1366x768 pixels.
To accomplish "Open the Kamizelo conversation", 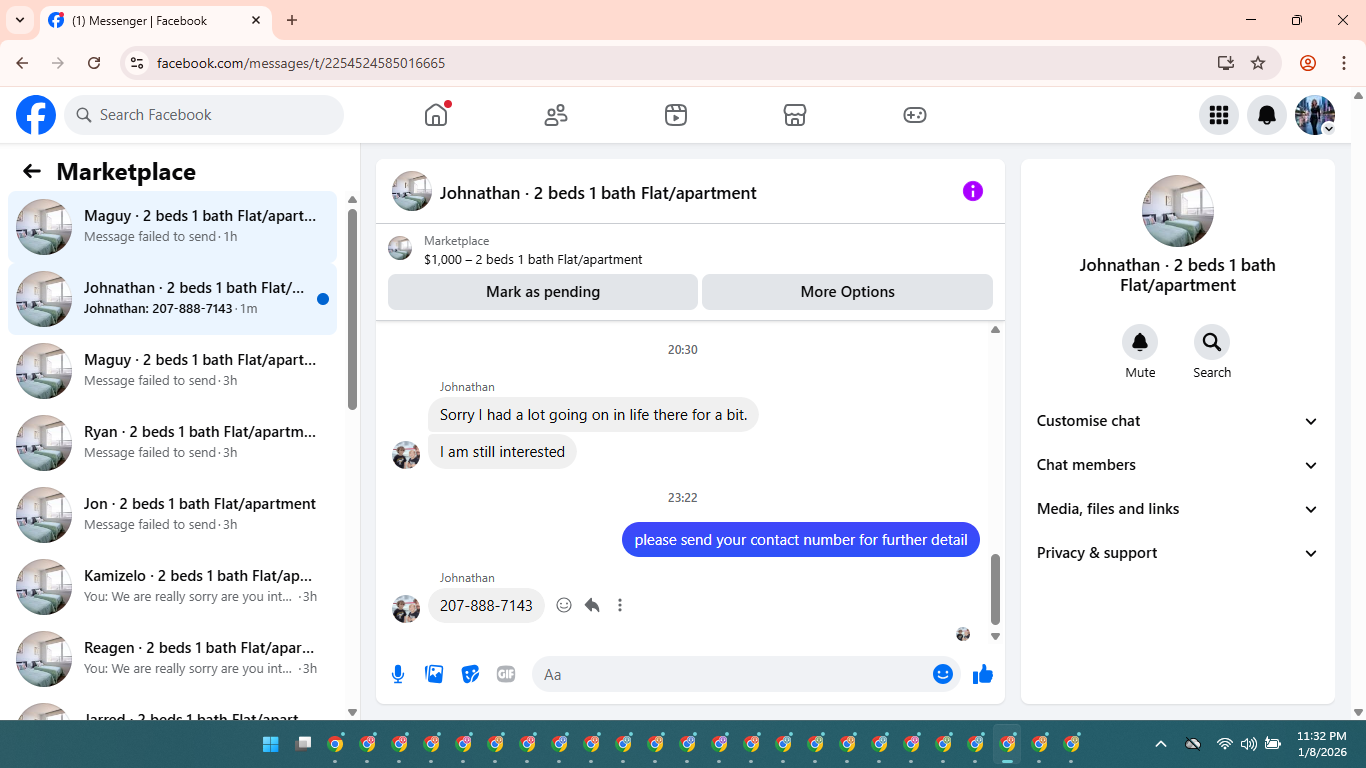I will tap(172, 587).
